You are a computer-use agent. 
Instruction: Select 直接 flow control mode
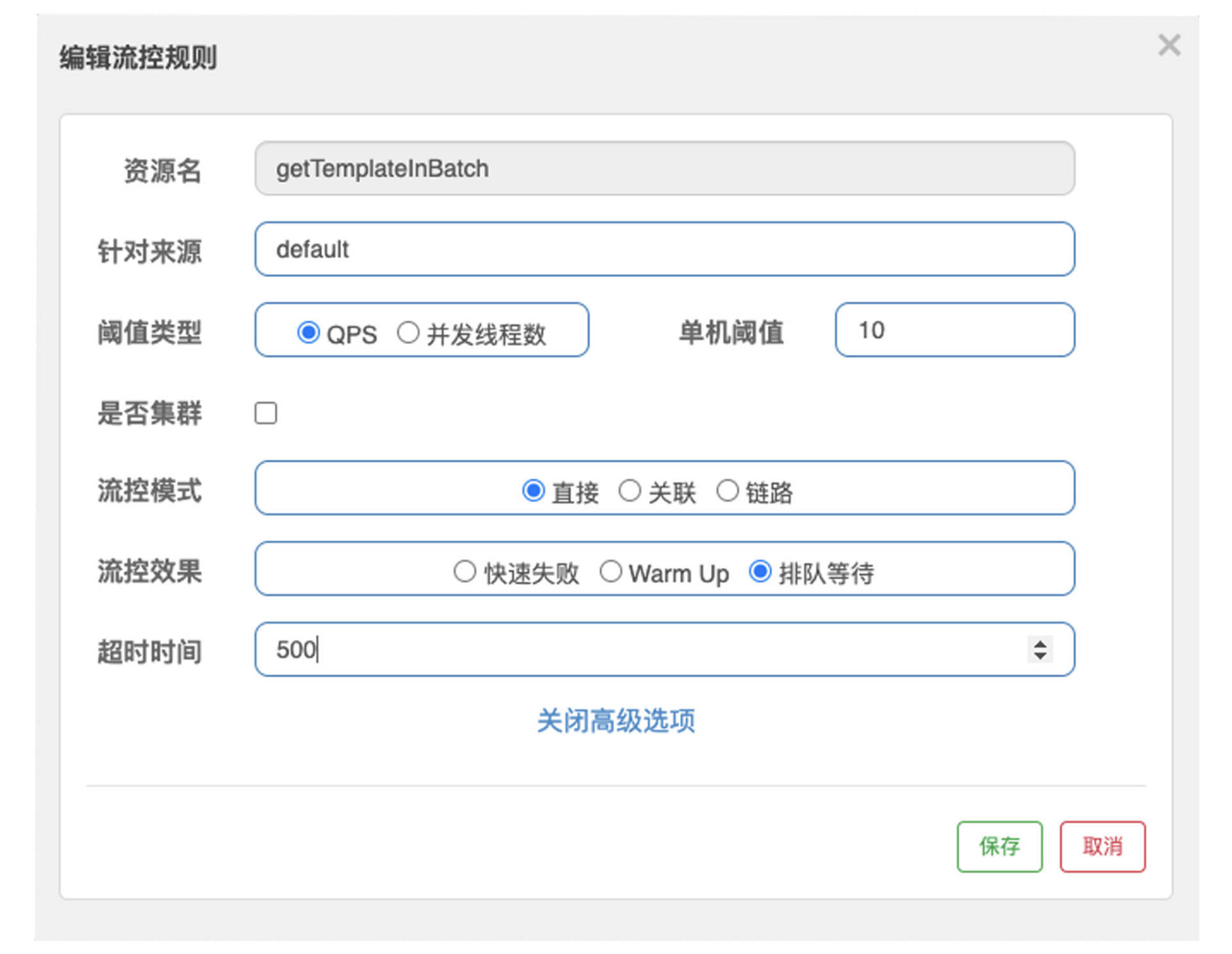pos(533,490)
